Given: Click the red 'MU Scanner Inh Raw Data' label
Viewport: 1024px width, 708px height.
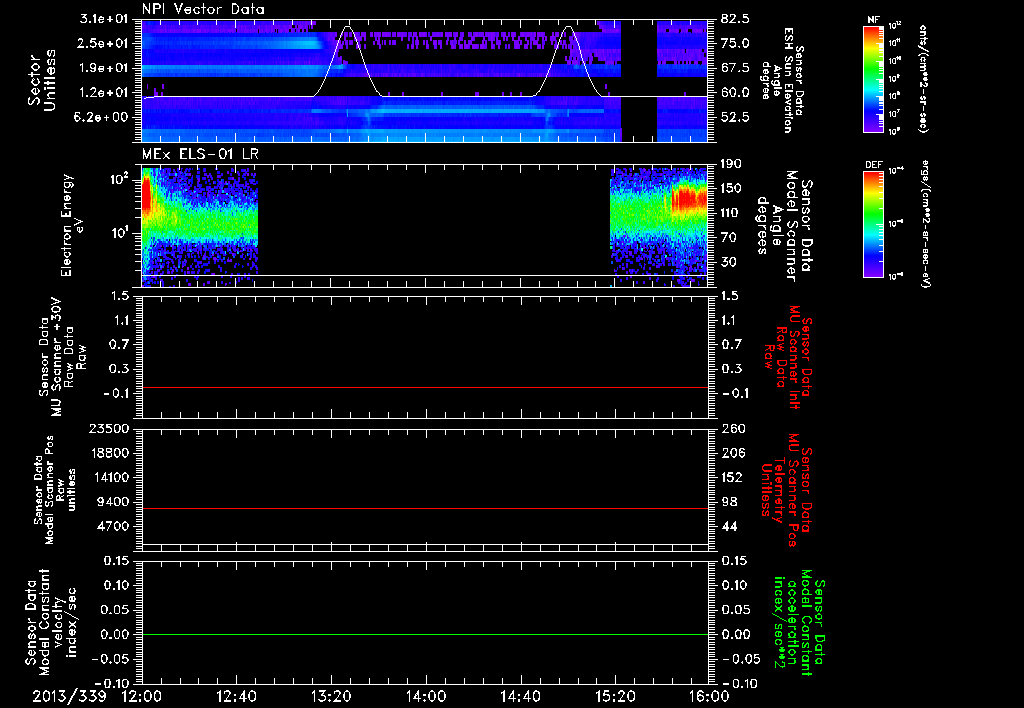Looking at the screenshot, I should tap(788, 357).
